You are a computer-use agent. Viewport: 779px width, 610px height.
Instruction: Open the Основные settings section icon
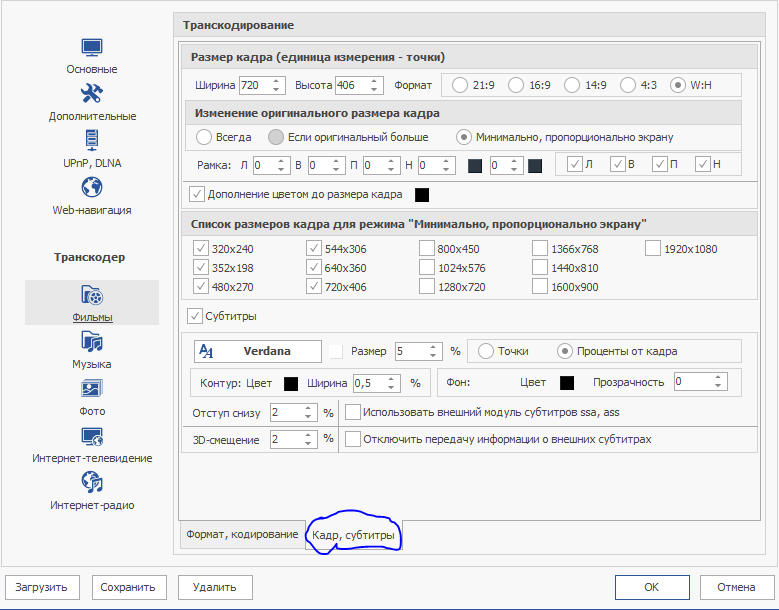click(x=92, y=47)
